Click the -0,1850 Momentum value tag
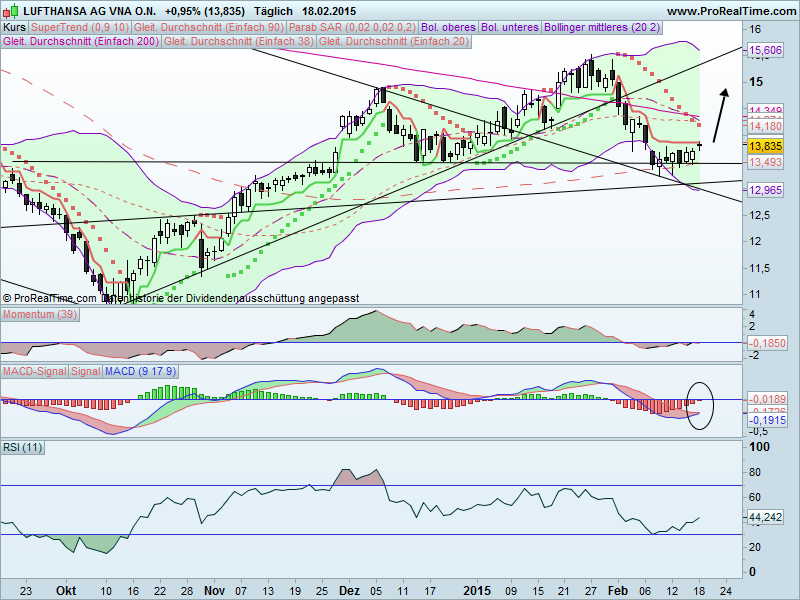800x600 pixels. point(767,343)
